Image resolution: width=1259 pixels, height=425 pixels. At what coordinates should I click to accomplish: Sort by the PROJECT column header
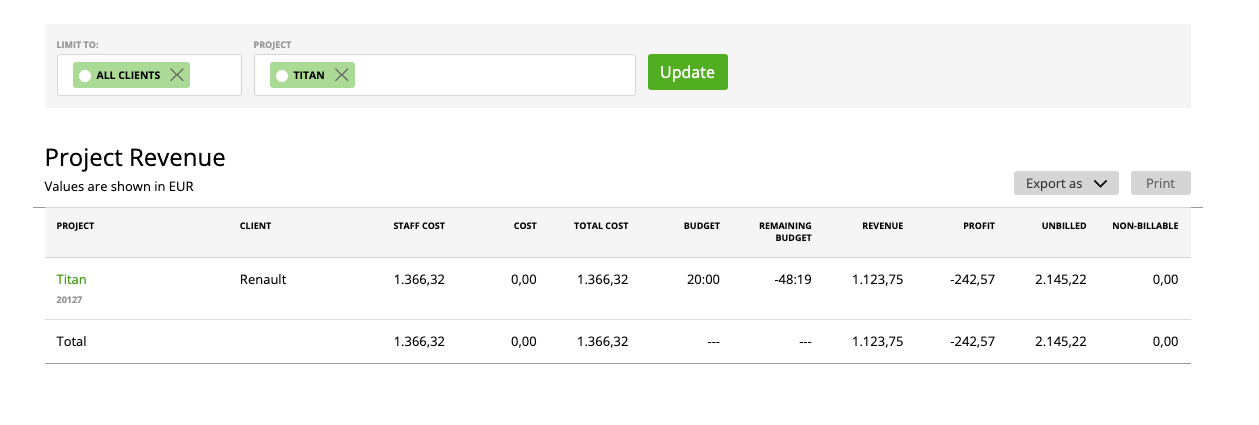[x=75, y=226]
